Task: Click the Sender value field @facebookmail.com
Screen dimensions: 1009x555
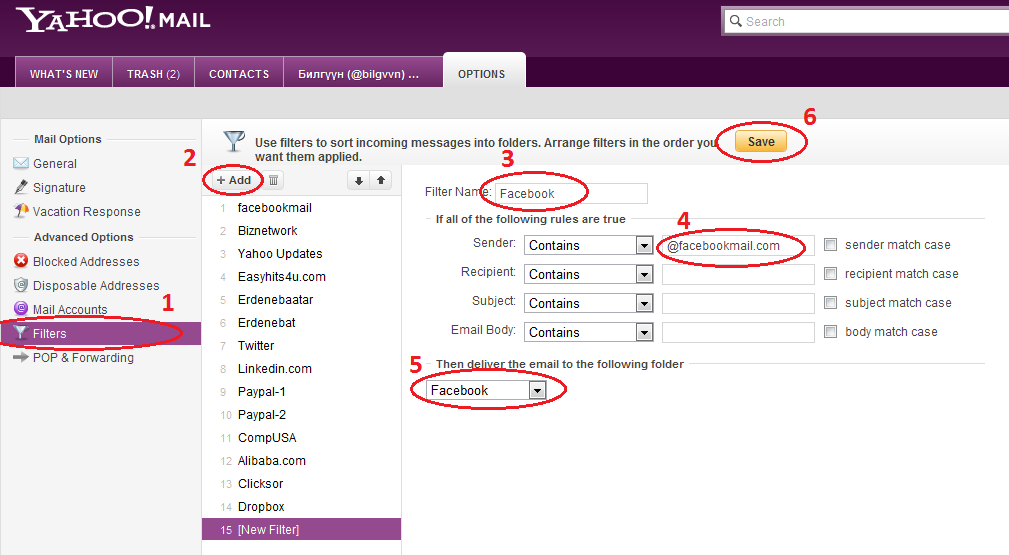Action: [x=738, y=245]
